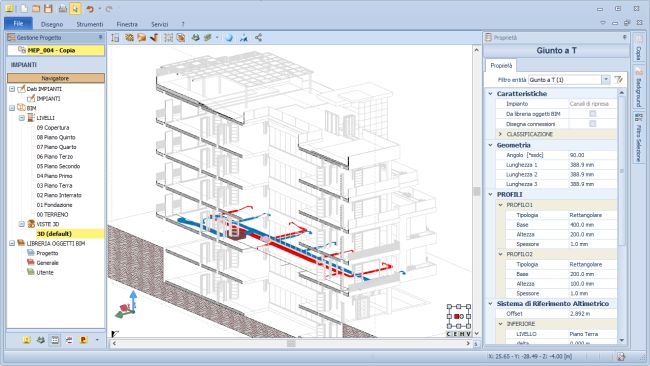The width and height of the screenshot is (650, 366).
Task: Click the highlighted selection pointer icon
Action: coord(75,8)
